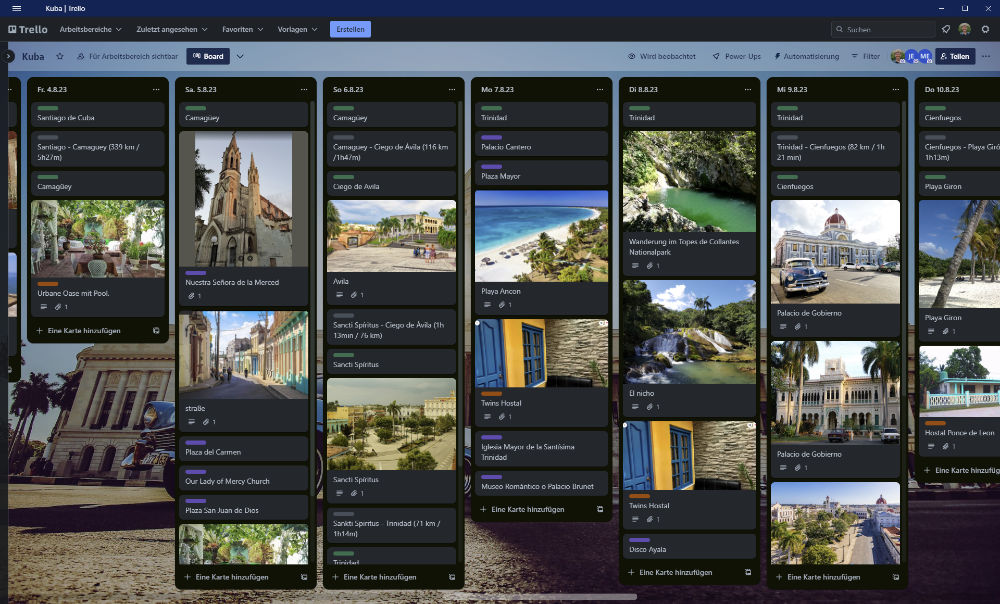Click the Erstellen button
This screenshot has height=604, width=1000.
(x=350, y=29)
